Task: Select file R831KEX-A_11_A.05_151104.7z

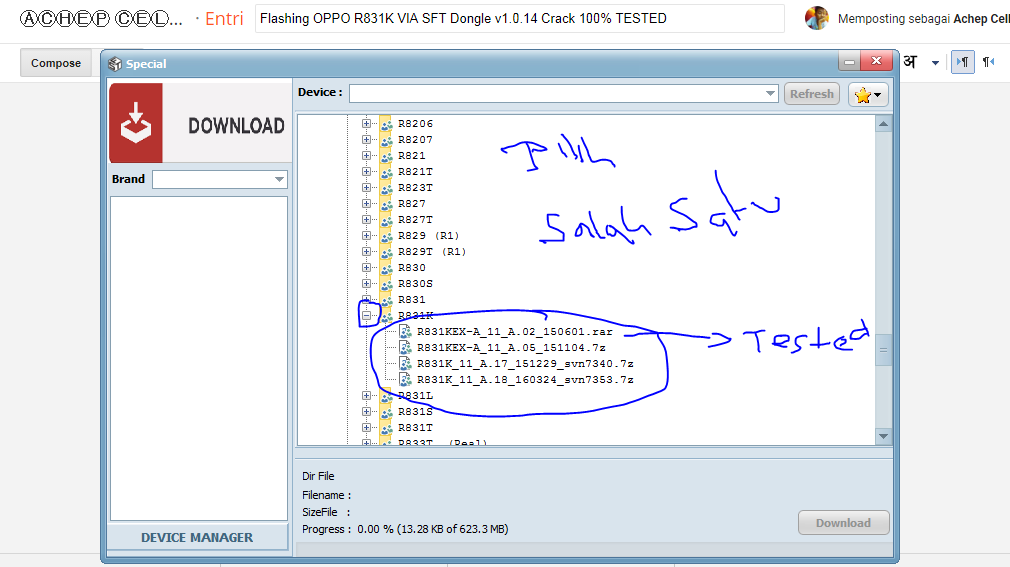Action: [511, 348]
